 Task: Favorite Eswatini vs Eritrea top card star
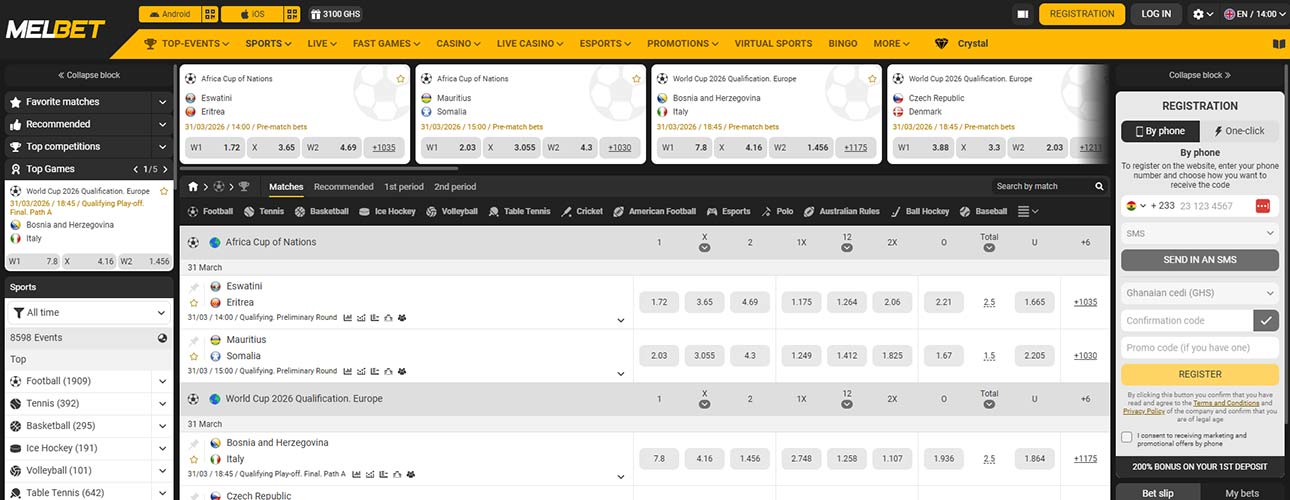[400, 78]
